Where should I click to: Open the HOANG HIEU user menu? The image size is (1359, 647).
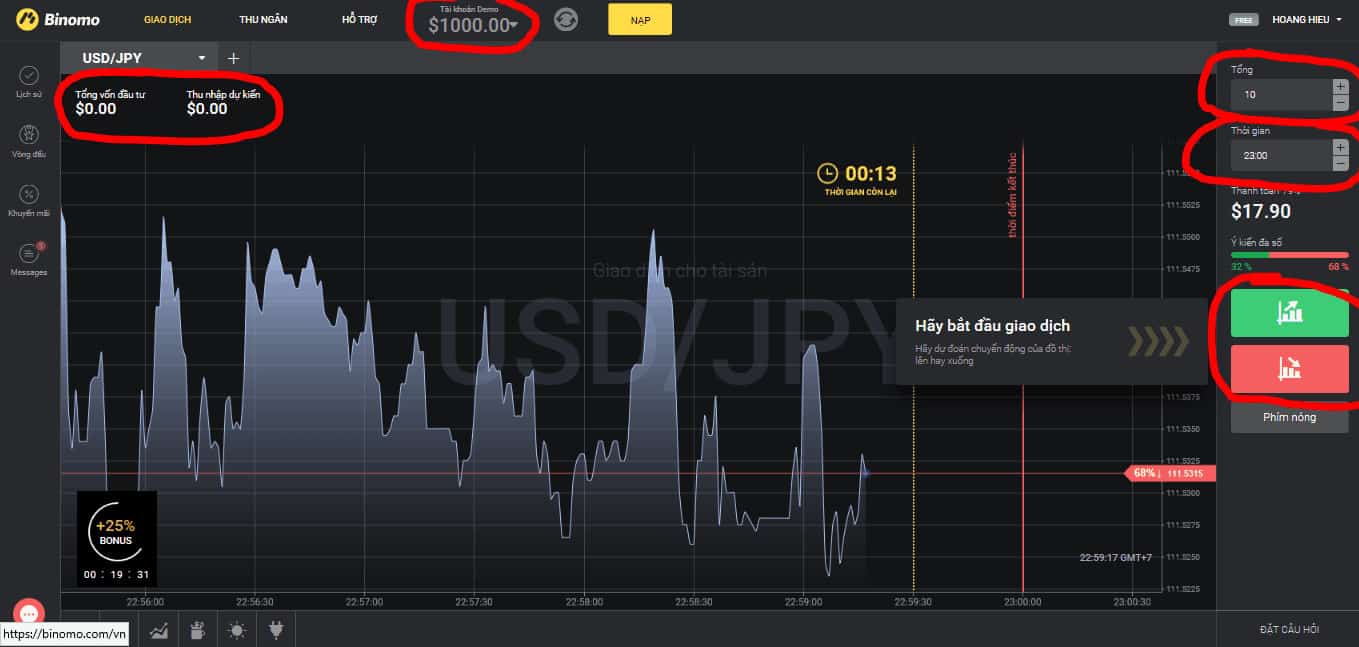(x=1306, y=19)
